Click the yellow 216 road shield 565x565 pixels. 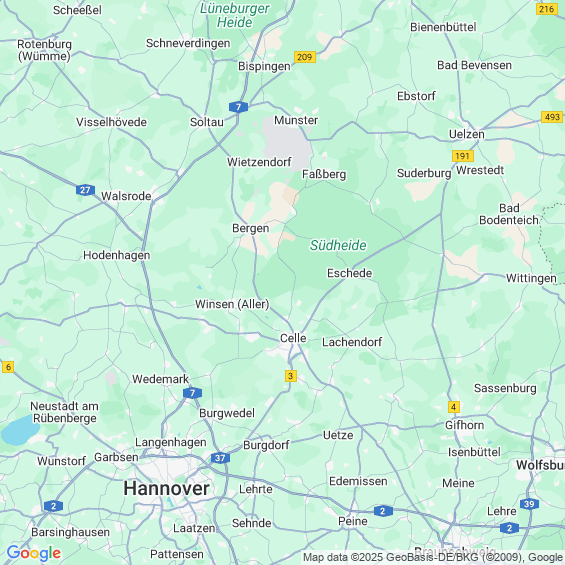coord(547,9)
